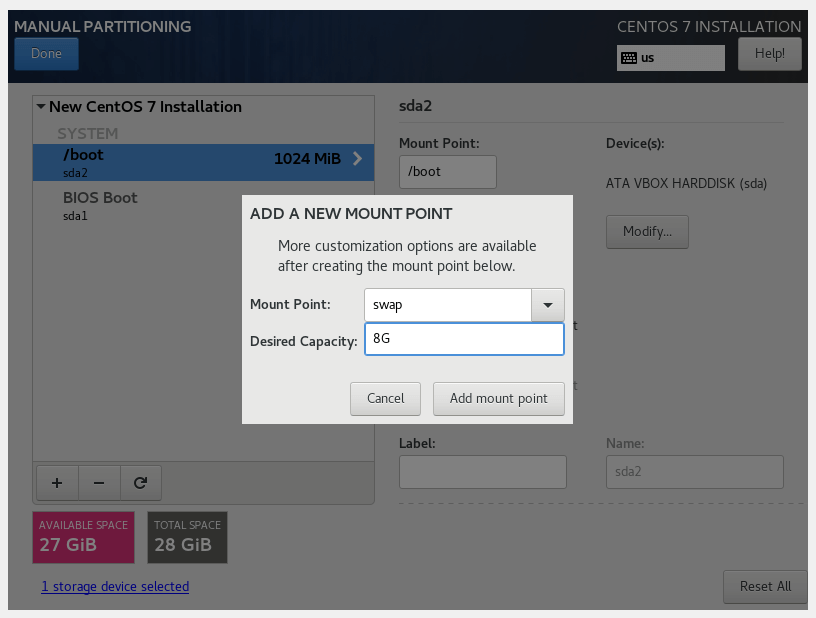Click the Modify... devices button
This screenshot has width=816, height=618.
[x=646, y=231]
